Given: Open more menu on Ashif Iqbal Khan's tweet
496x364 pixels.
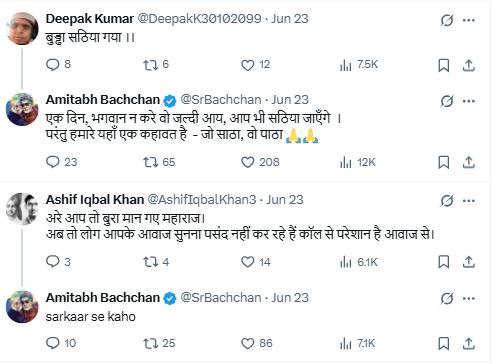Looking at the screenshot, I should 469,201.
